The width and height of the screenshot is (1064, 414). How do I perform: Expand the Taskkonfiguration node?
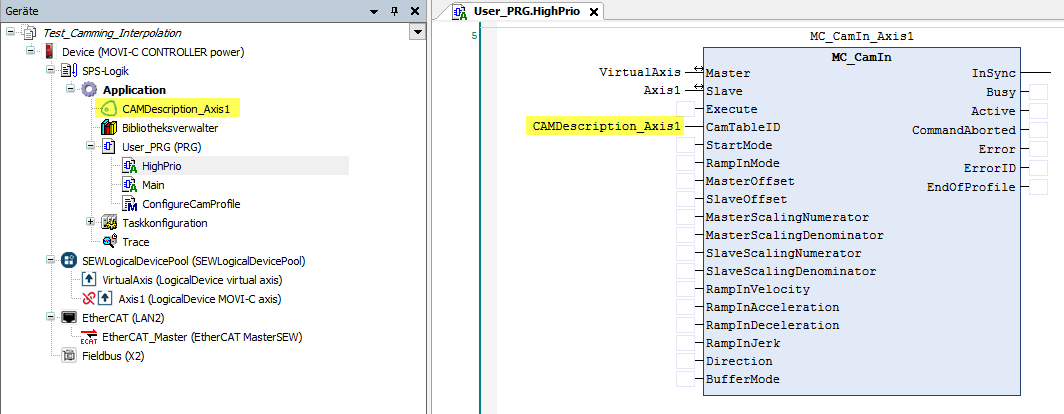tap(91, 223)
